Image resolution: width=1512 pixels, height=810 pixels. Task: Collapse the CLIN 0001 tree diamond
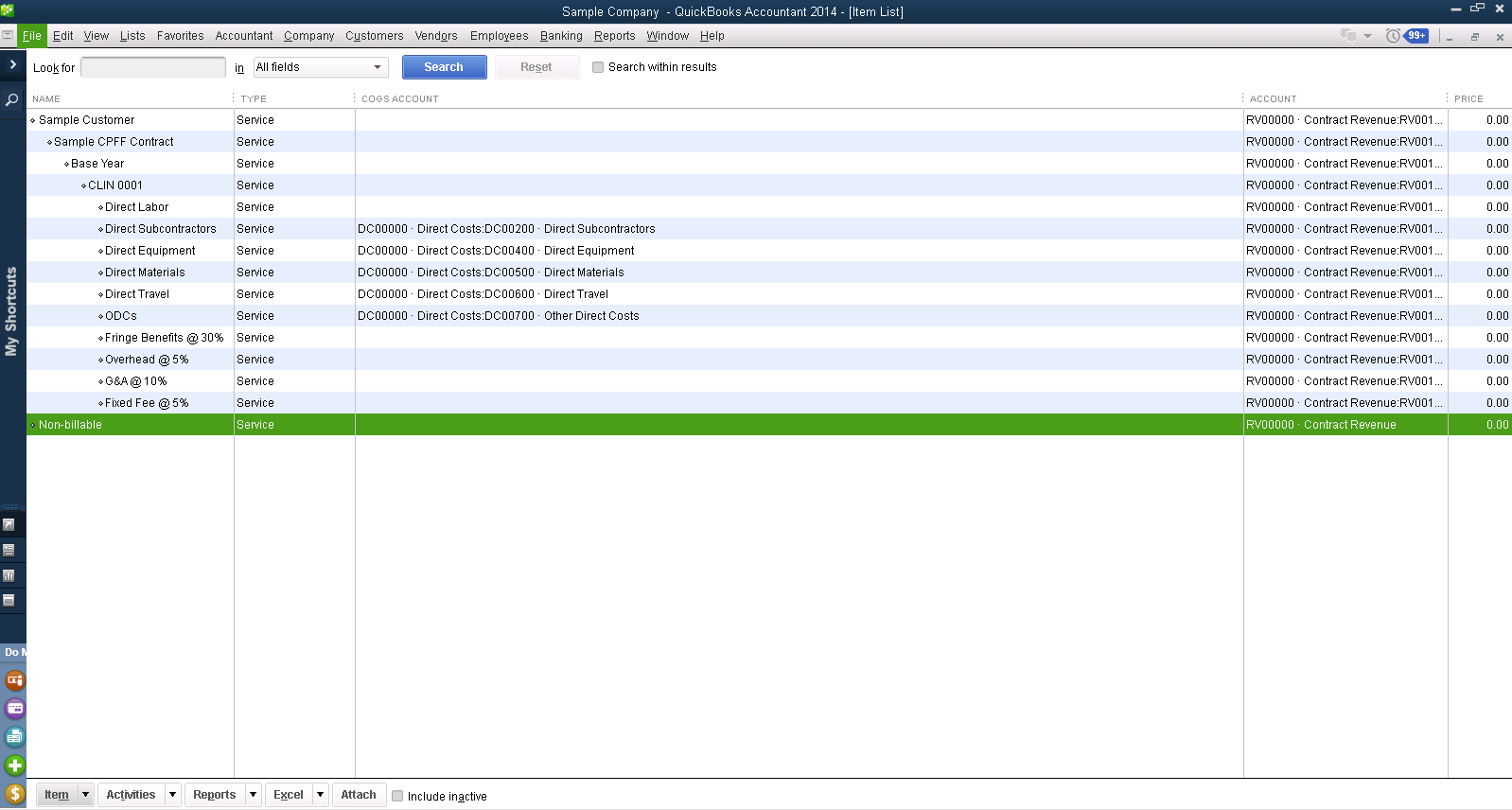tap(83, 185)
